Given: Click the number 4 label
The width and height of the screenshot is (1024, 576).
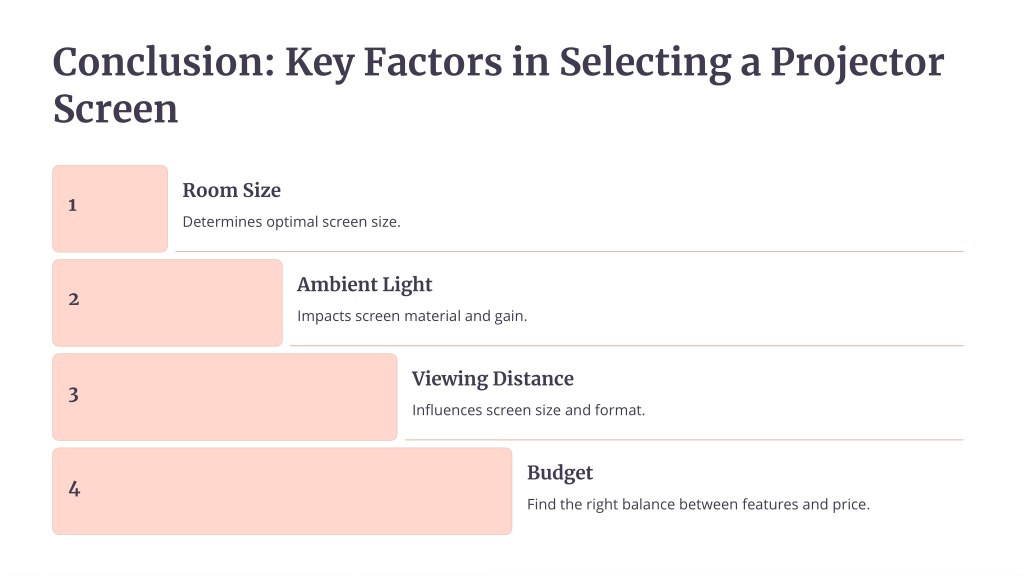Looking at the screenshot, I should click(x=74, y=488).
